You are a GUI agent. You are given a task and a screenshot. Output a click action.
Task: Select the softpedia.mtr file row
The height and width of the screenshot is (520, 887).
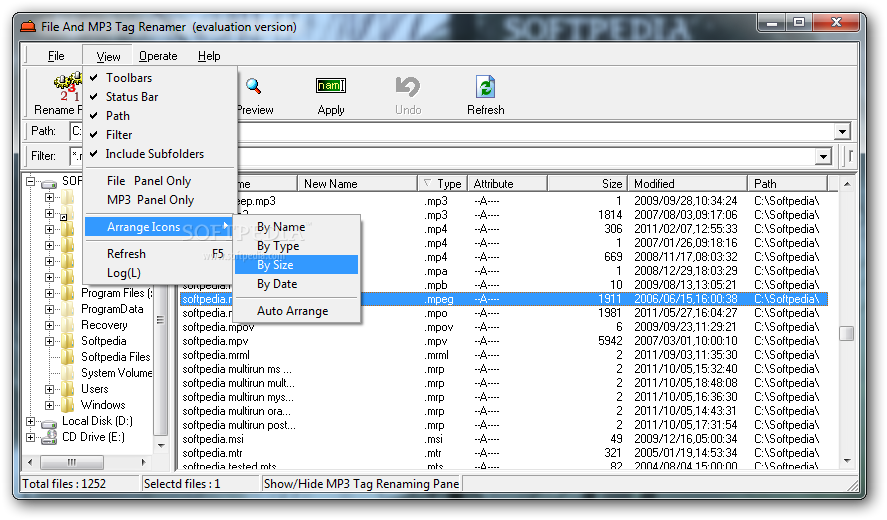[503, 453]
